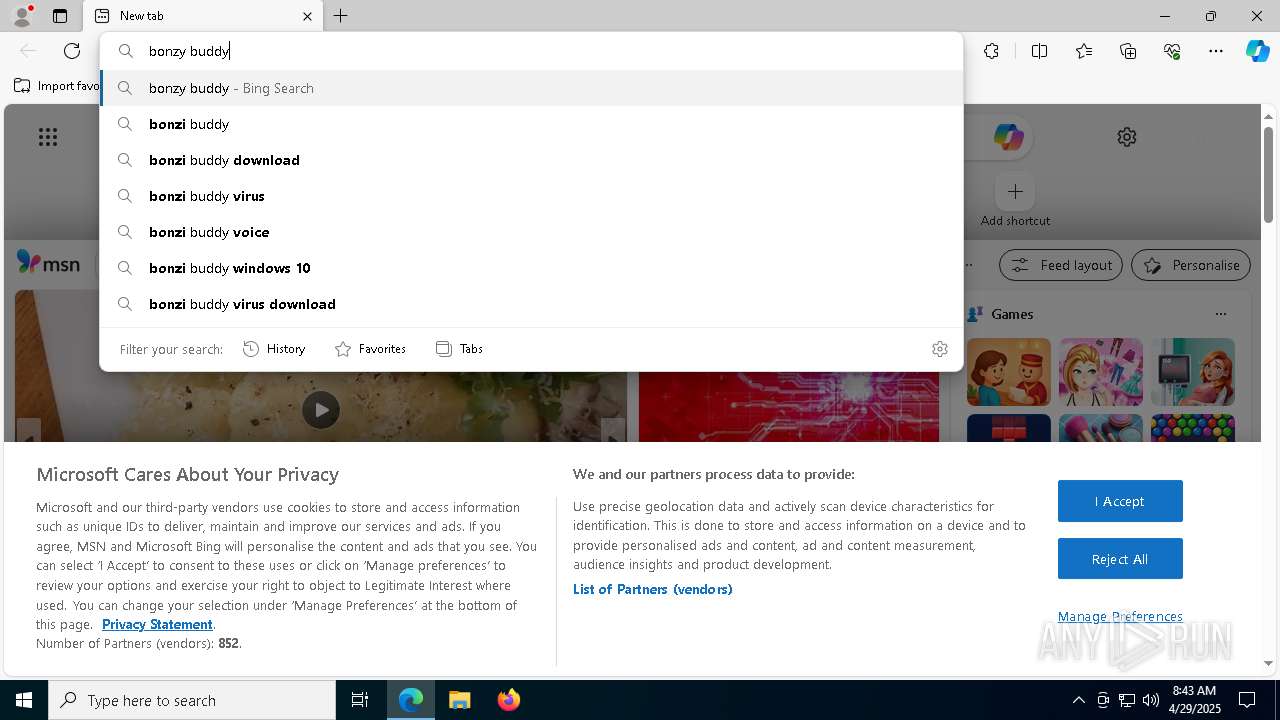Close the New tab page
The image size is (1280, 720).
(x=307, y=16)
